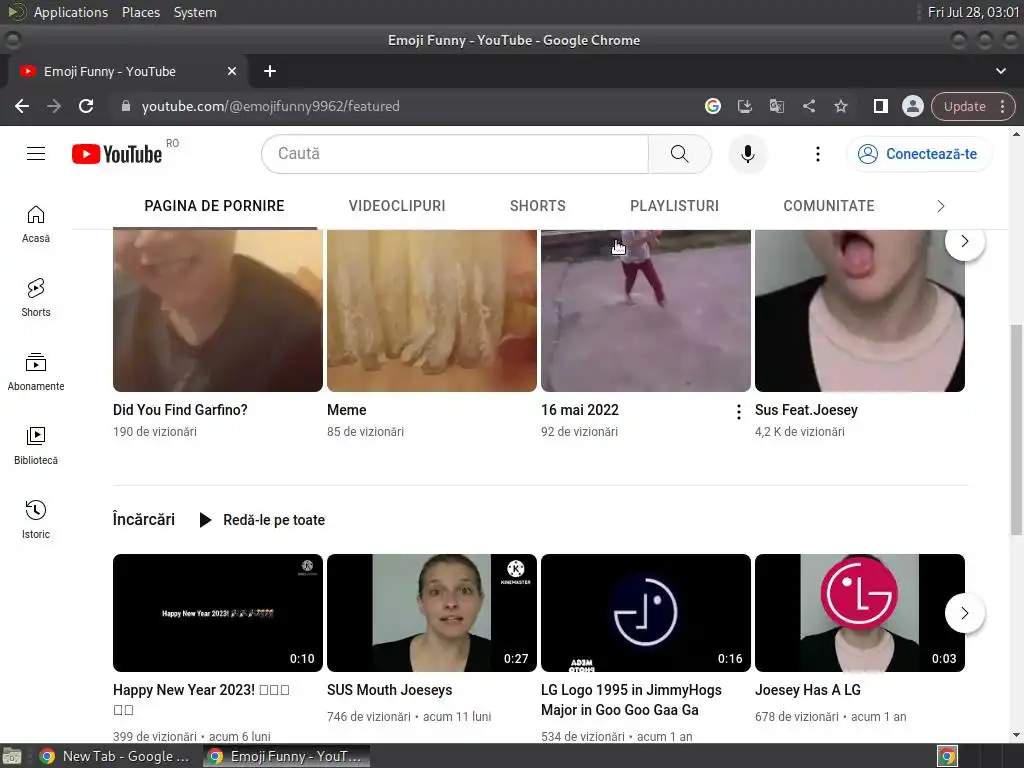The height and width of the screenshot is (768, 1024).
Task: Click the install app icon in address bar
Action: [744, 106]
